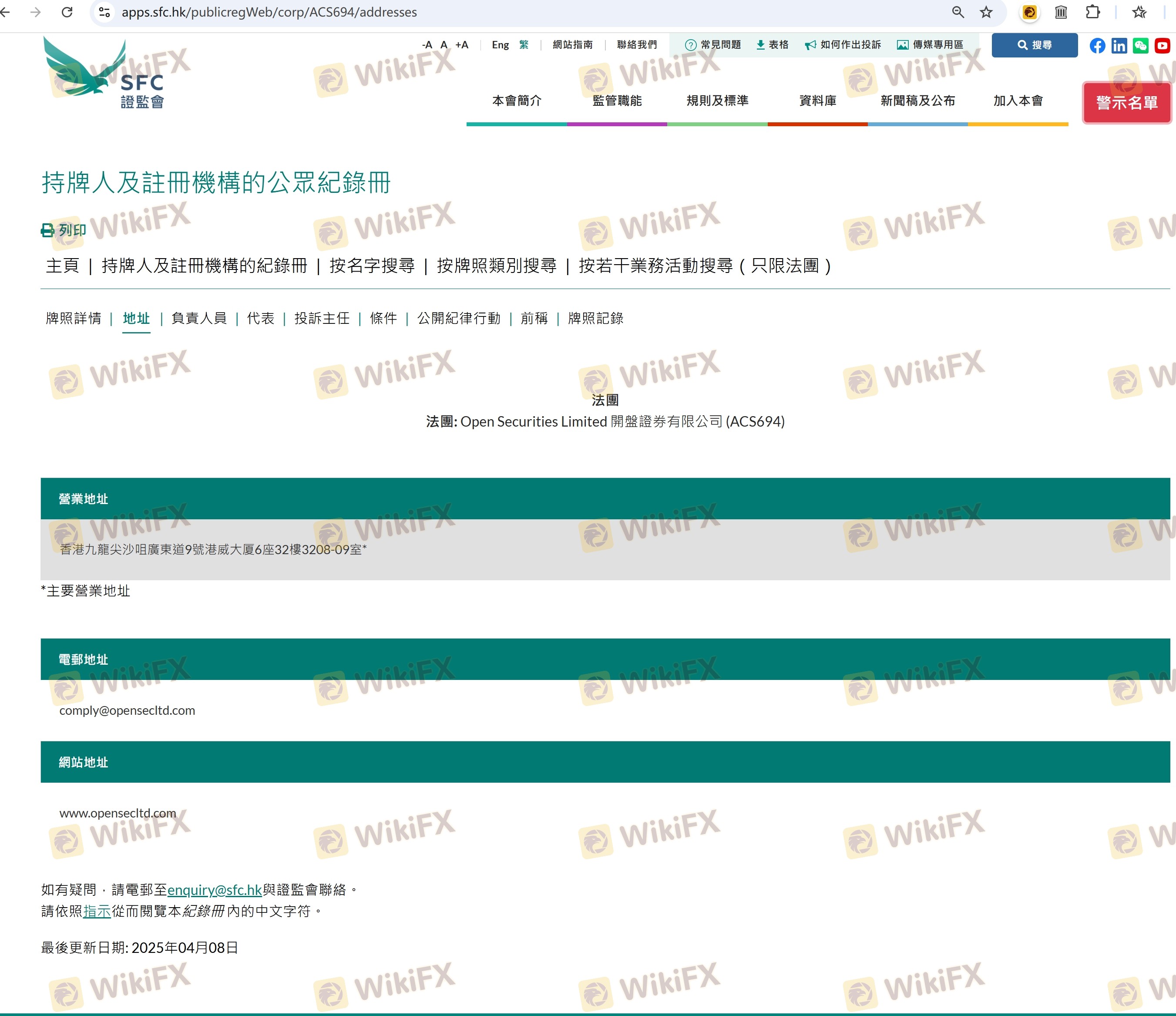1176x1016 pixels.
Task: Open SFC WeChat icon
Action: pos(1141,45)
